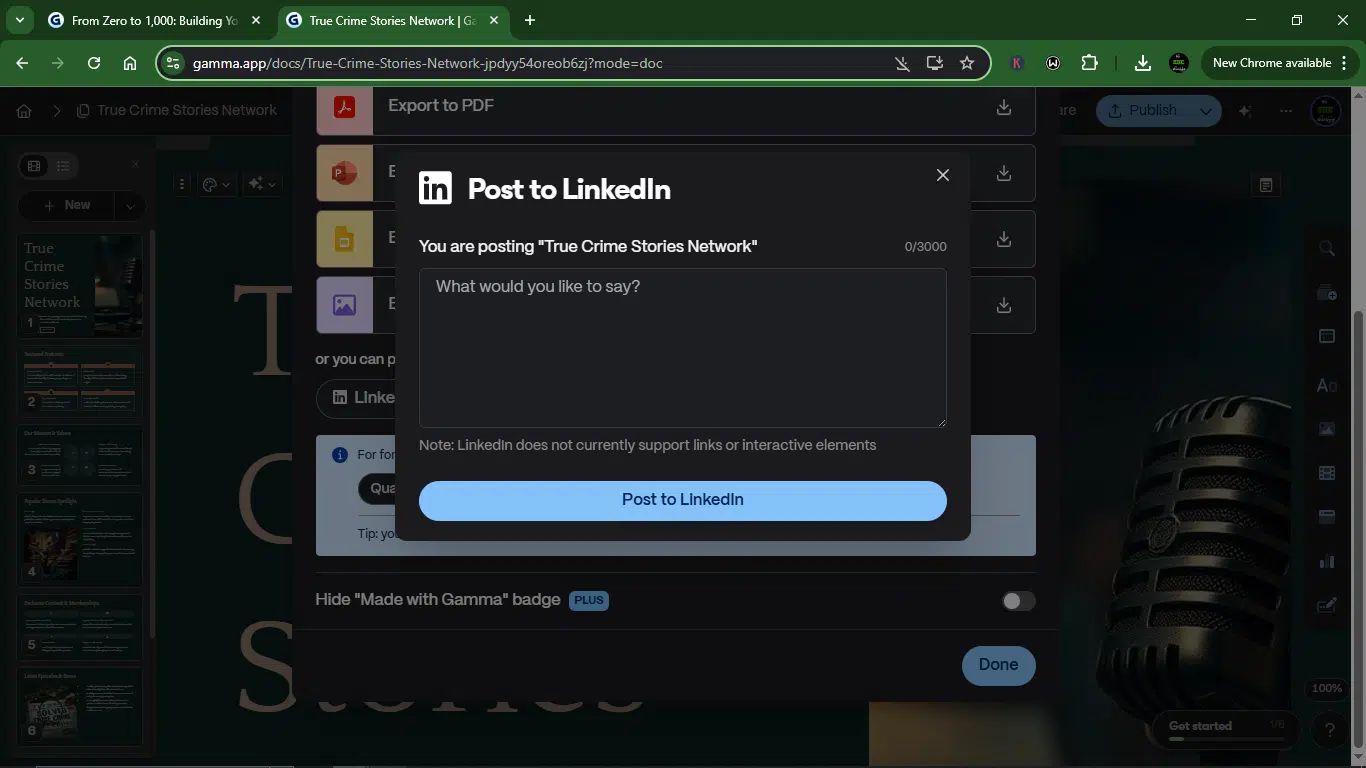This screenshot has width=1366, height=768.
Task: Toggle Hide 'Made with Gamma' badge switch
Action: (1018, 601)
